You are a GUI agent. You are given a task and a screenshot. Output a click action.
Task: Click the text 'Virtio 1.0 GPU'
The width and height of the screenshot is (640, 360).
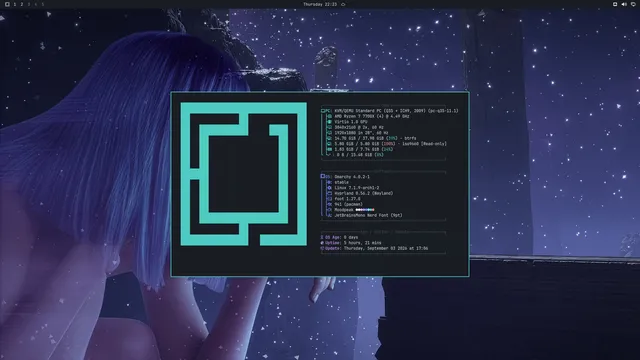[351, 122]
